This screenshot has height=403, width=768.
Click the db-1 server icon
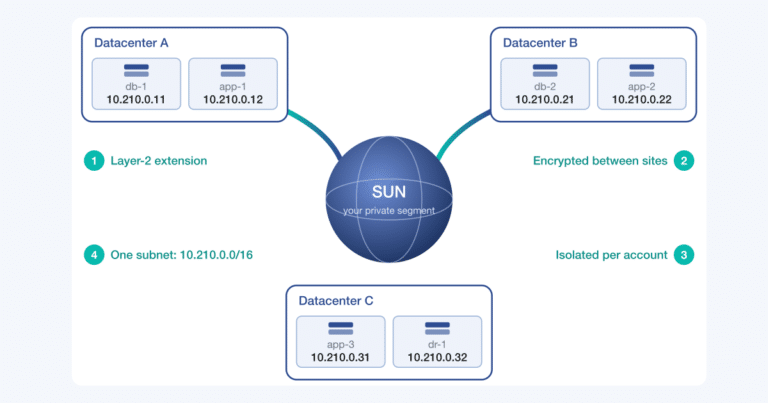136,71
